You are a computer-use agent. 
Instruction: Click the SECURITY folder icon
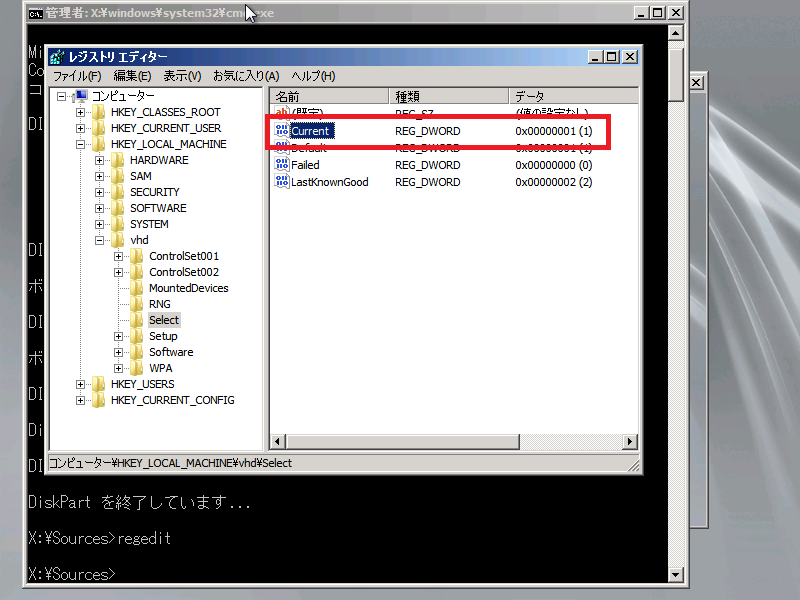point(118,192)
